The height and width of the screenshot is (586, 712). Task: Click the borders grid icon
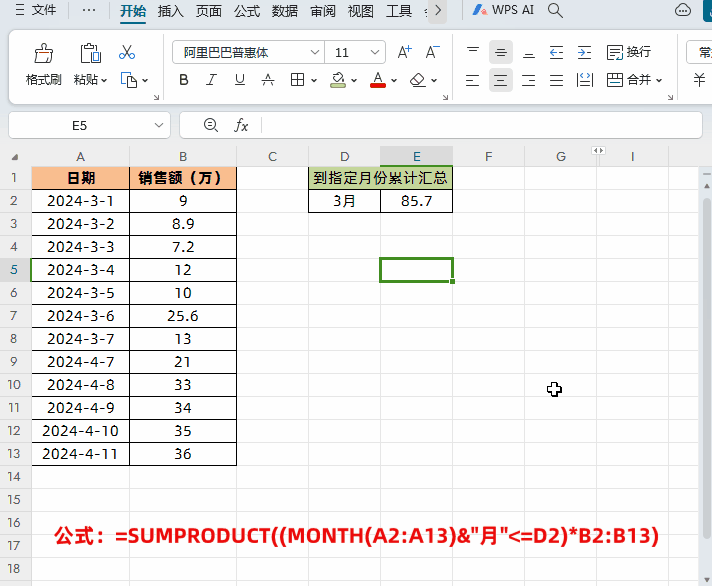[297, 80]
